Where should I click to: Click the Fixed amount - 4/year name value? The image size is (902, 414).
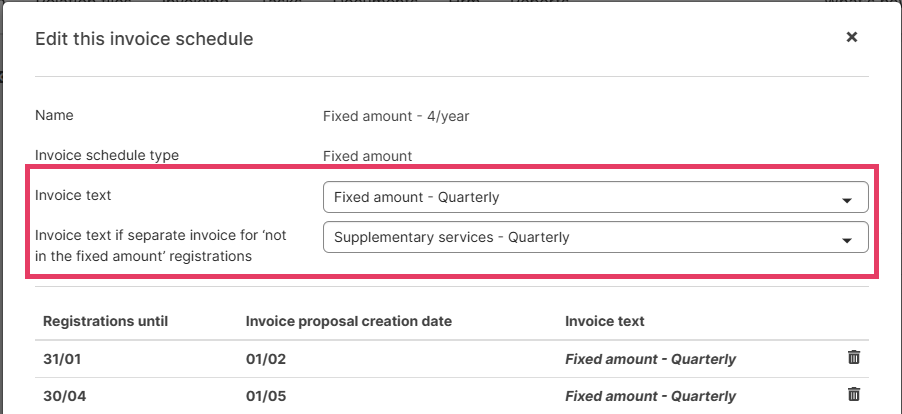coord(396,116)
